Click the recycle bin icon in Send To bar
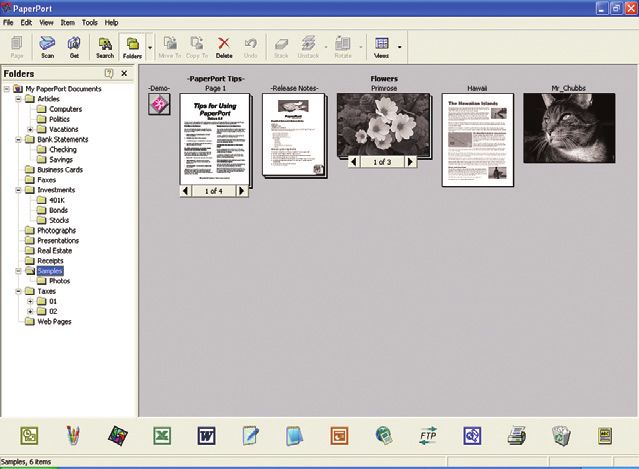 [561, 436]
